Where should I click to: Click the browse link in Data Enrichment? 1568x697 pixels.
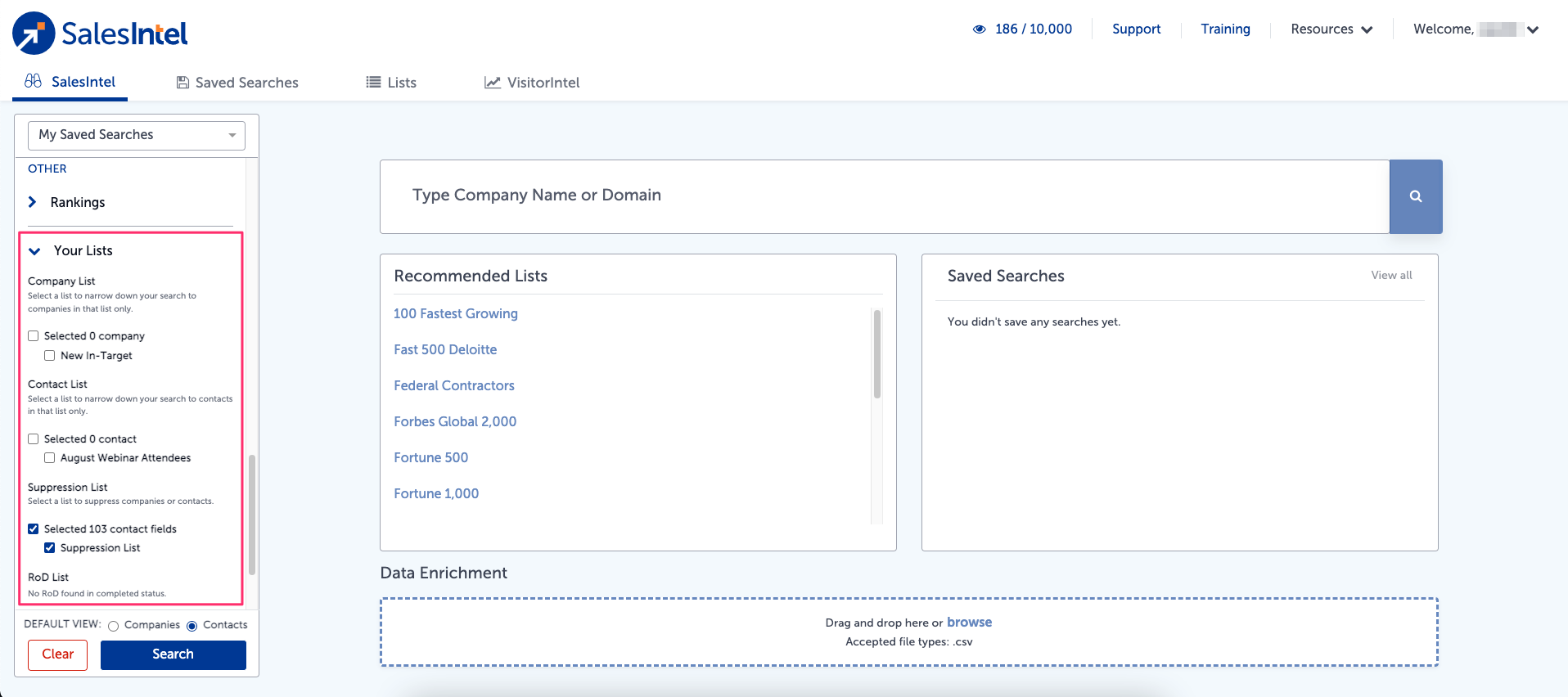[969, 623]
